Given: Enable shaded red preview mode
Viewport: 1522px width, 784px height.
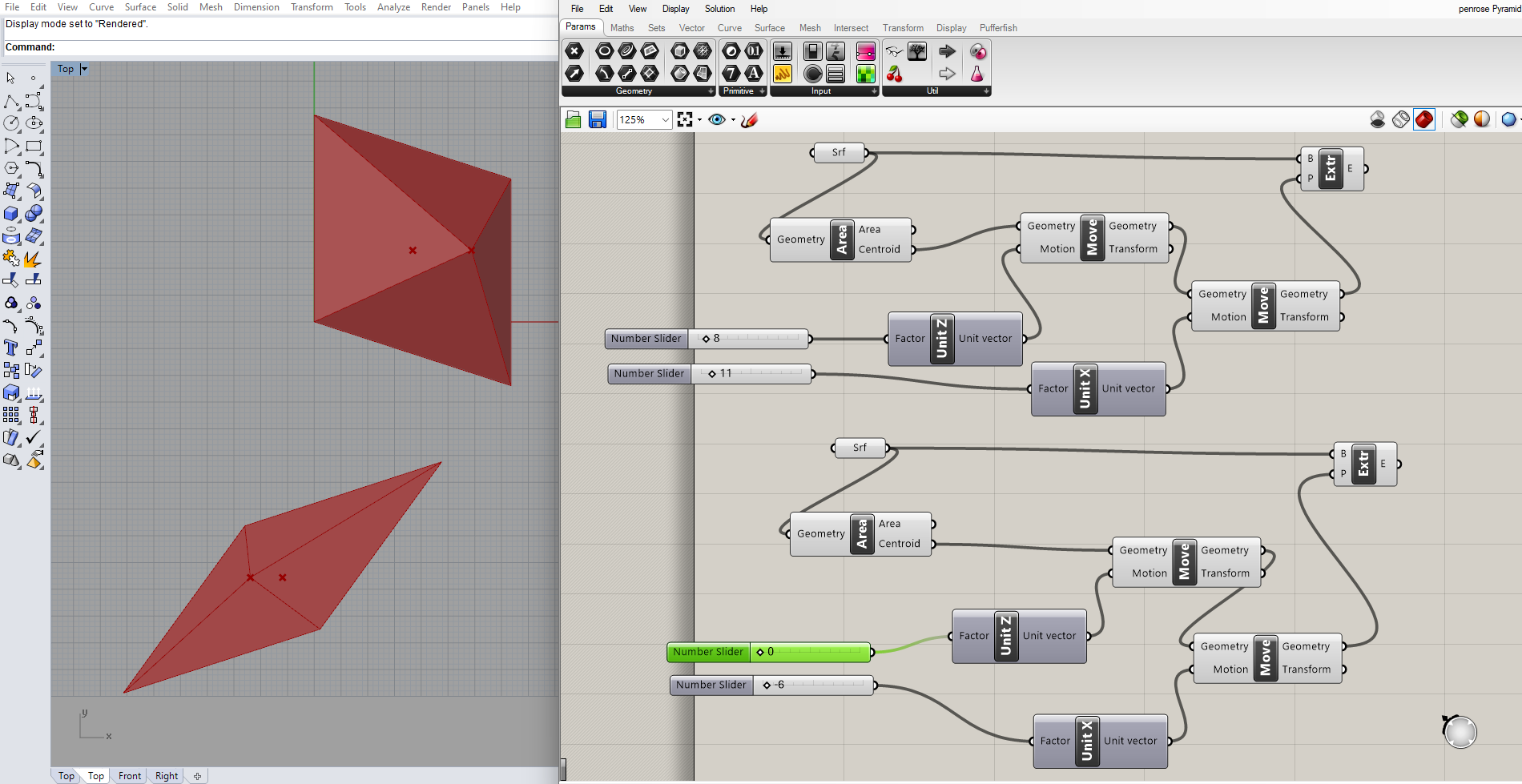Looking at the screenshot, I should tap(1423, 119).
